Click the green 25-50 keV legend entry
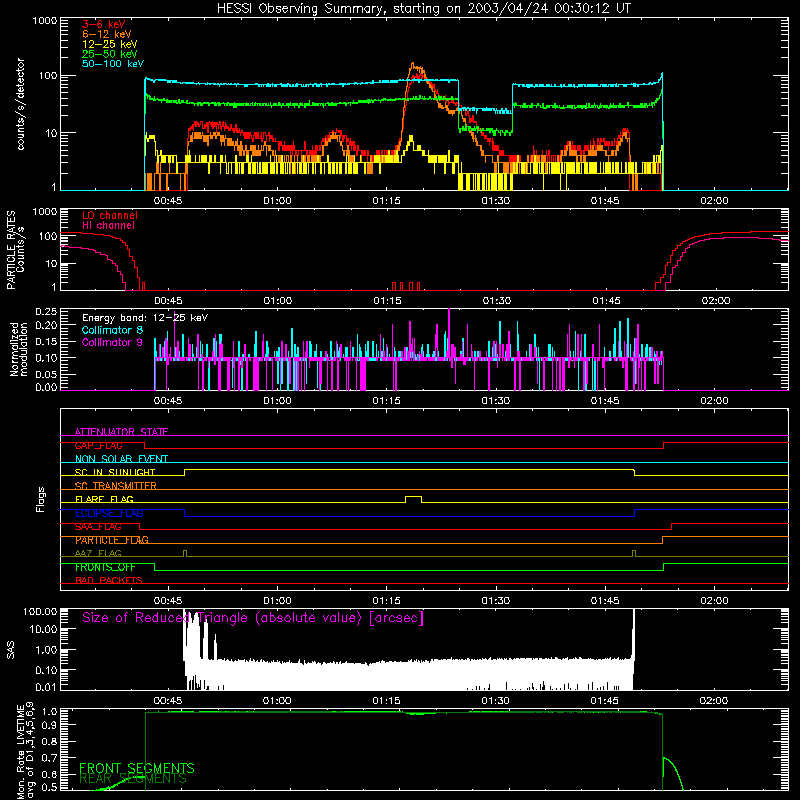The image size is (800, 800). click(110, 54)
